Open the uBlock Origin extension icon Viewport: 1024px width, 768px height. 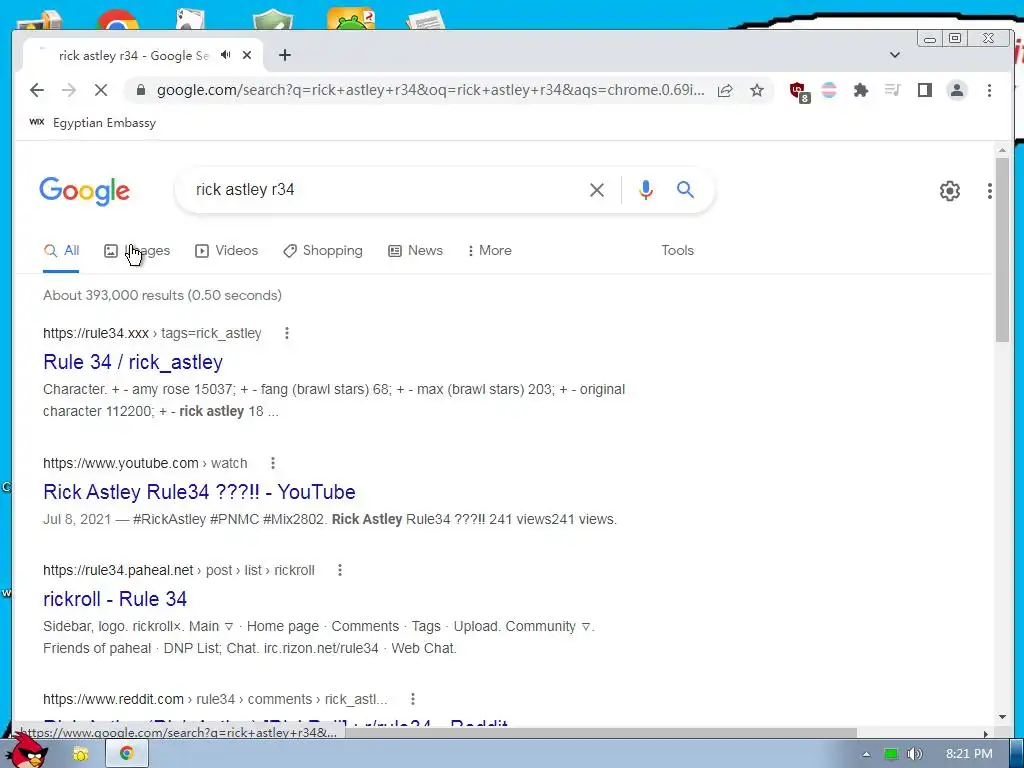point(799,91)
